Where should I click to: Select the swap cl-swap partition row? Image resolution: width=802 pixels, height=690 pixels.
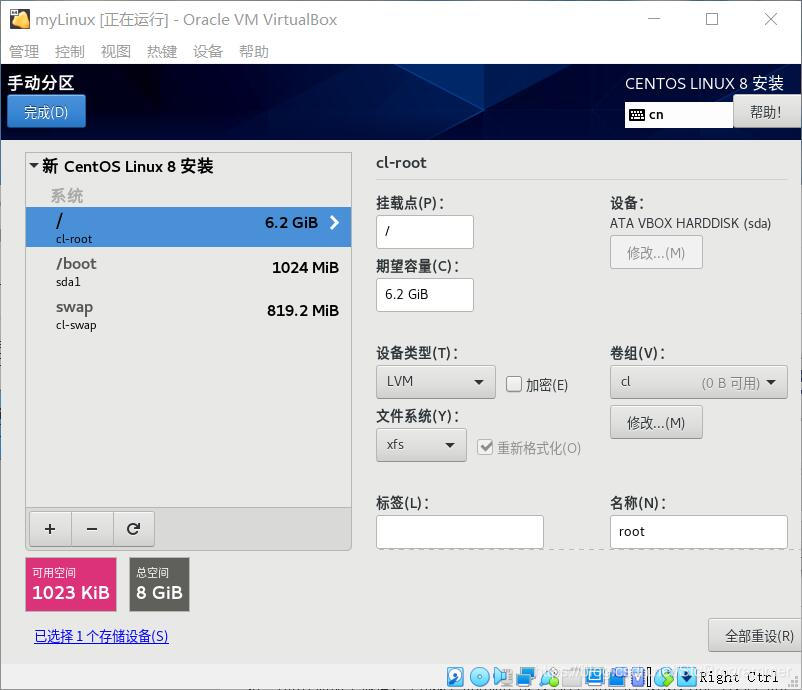click(x=188, y=315)
